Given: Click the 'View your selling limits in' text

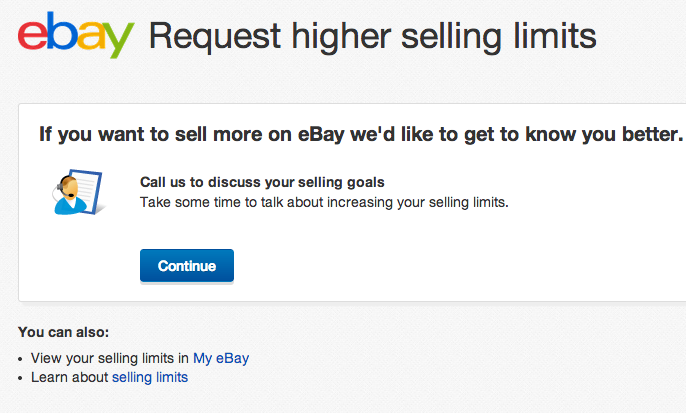Looking at the screenshot, I should (110, 357).
